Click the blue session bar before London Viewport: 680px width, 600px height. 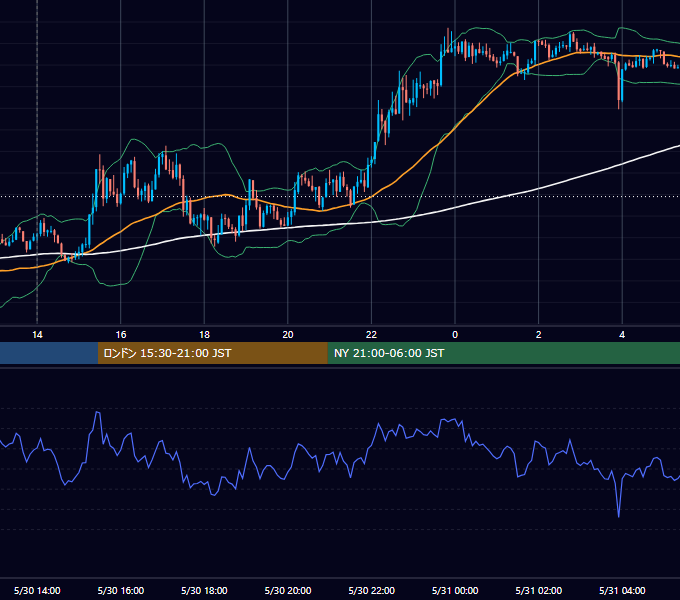pos(49,353)
